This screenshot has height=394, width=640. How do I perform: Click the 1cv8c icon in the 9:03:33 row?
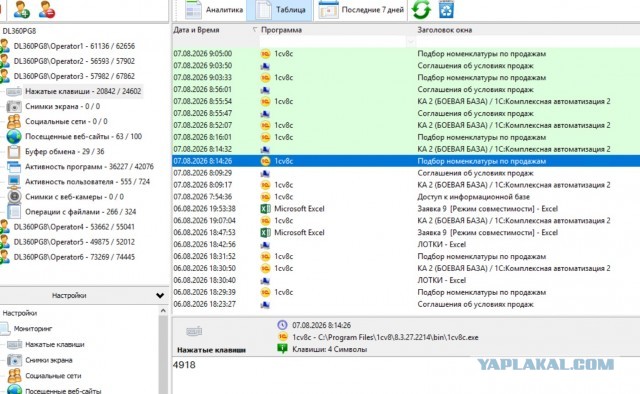(x=265, y=78)
